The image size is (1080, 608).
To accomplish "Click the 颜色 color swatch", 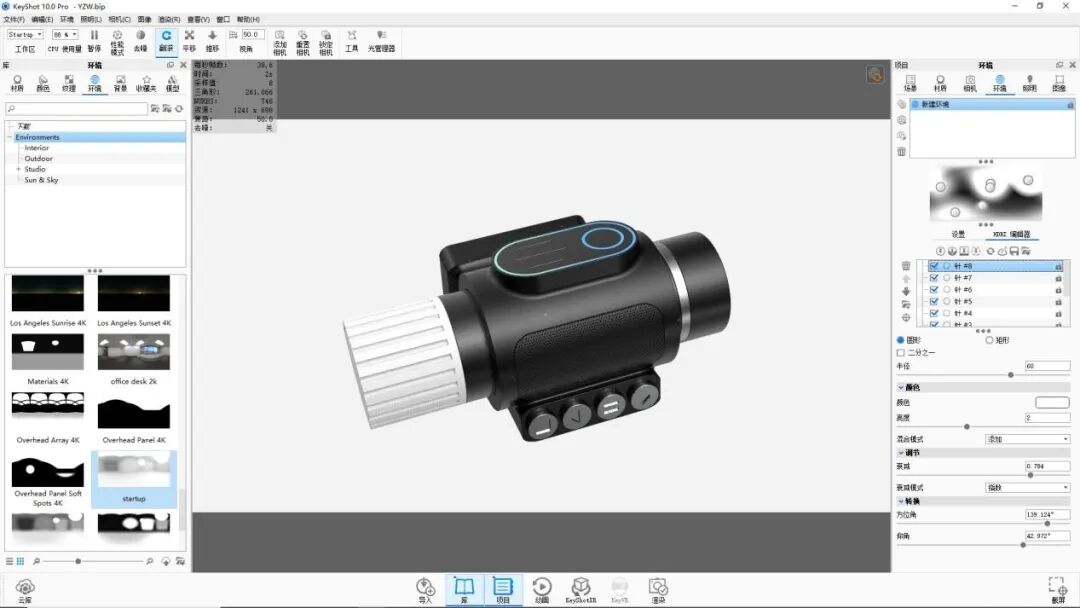I will pos(1051,401).
